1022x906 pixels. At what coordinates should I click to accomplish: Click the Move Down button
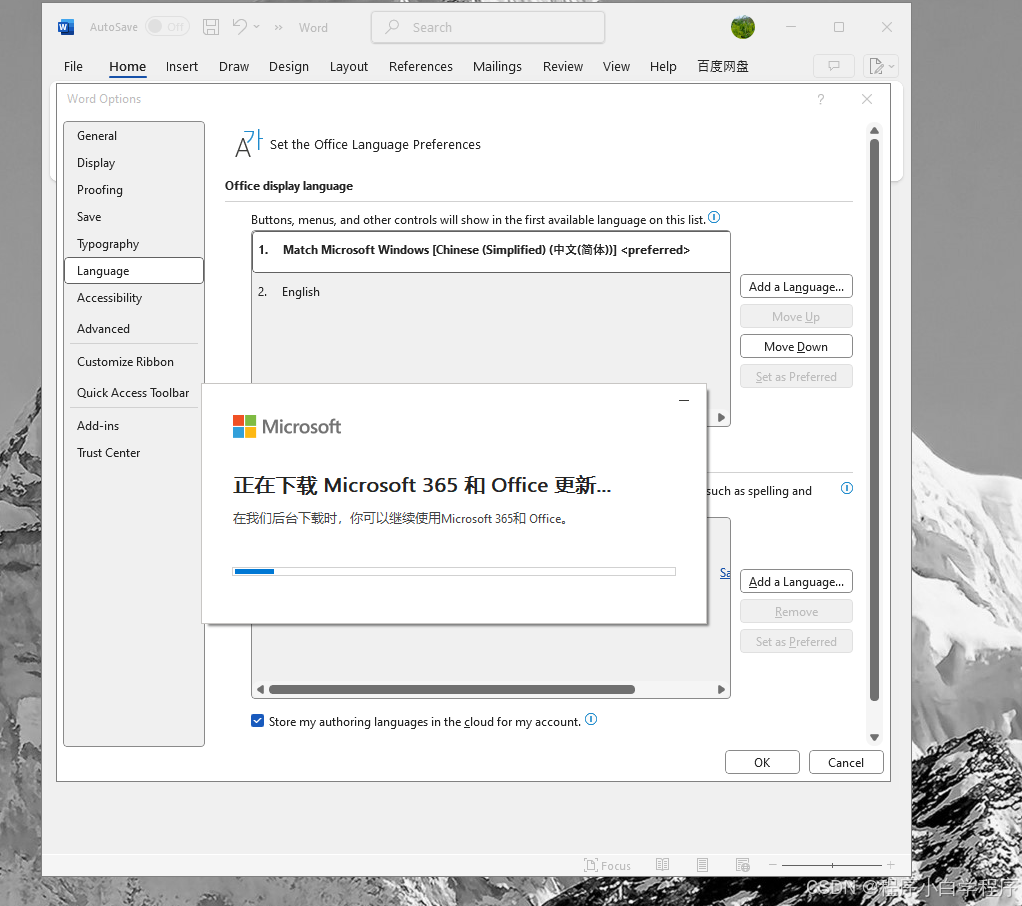[x=796, y=347]
